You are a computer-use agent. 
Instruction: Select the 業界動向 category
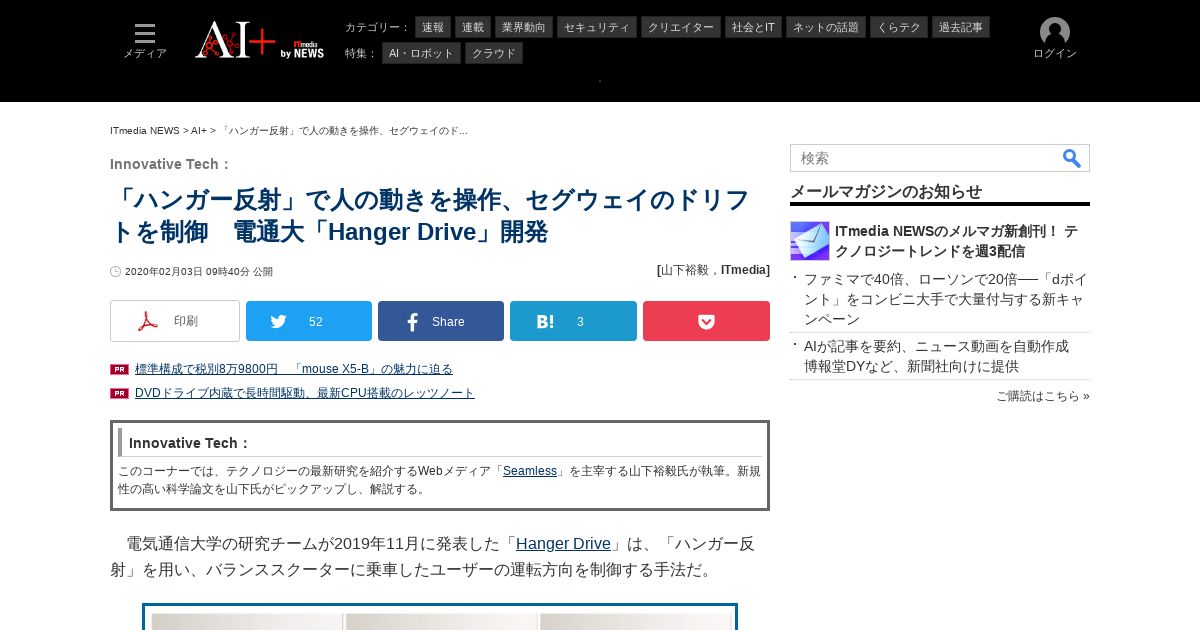click(524, 27)
